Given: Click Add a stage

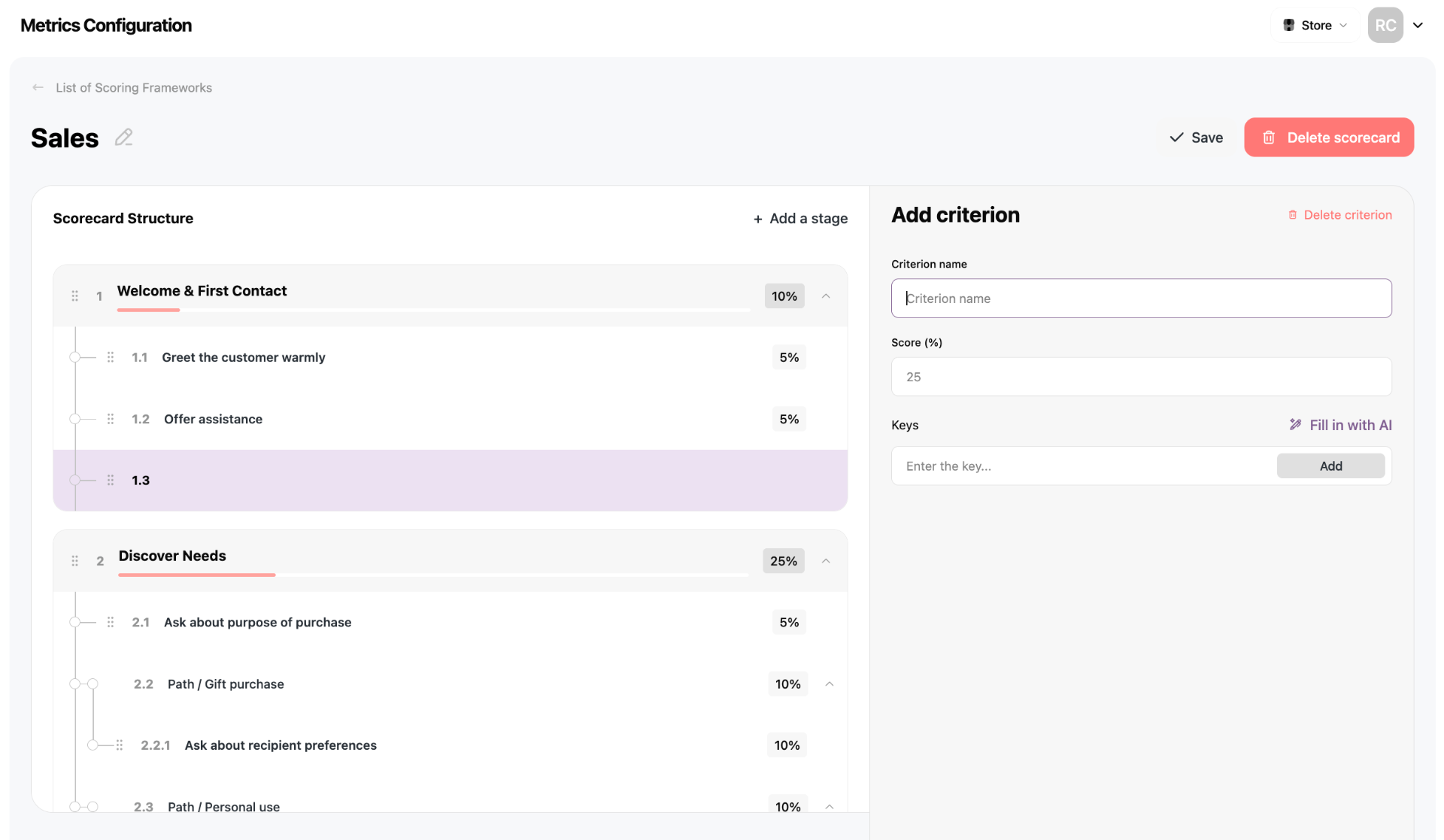Looking at the screenshot, I should [800, 218].
